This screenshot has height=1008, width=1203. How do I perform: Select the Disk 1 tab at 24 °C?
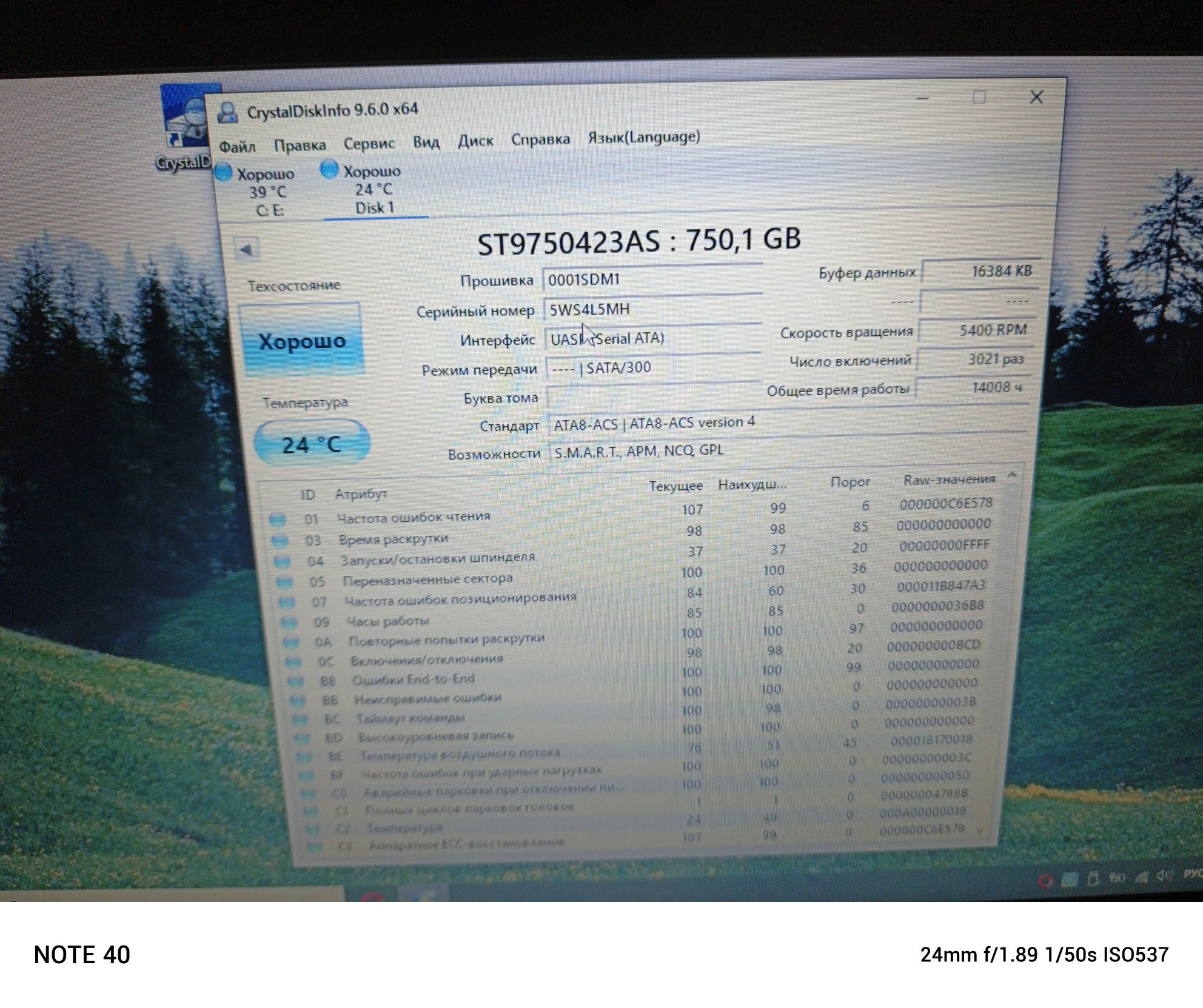[x=374, y=189]
